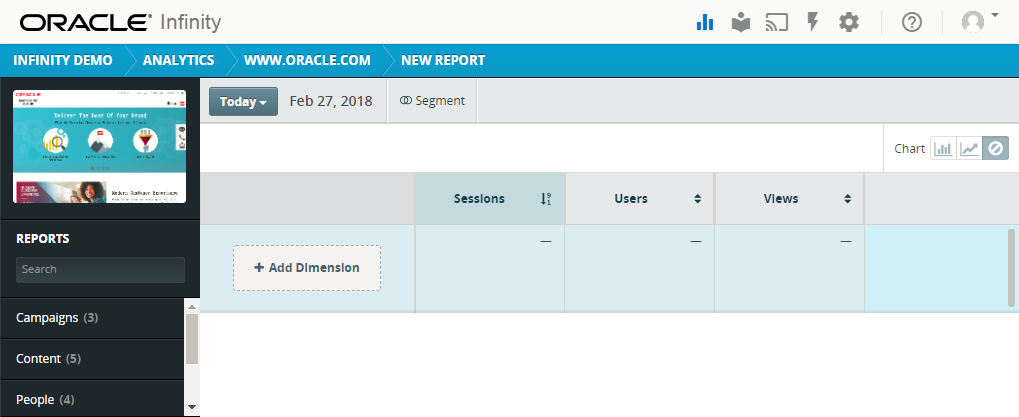Sort by Users column arrows
1019x417 pixels.
[x=697, y=199]
